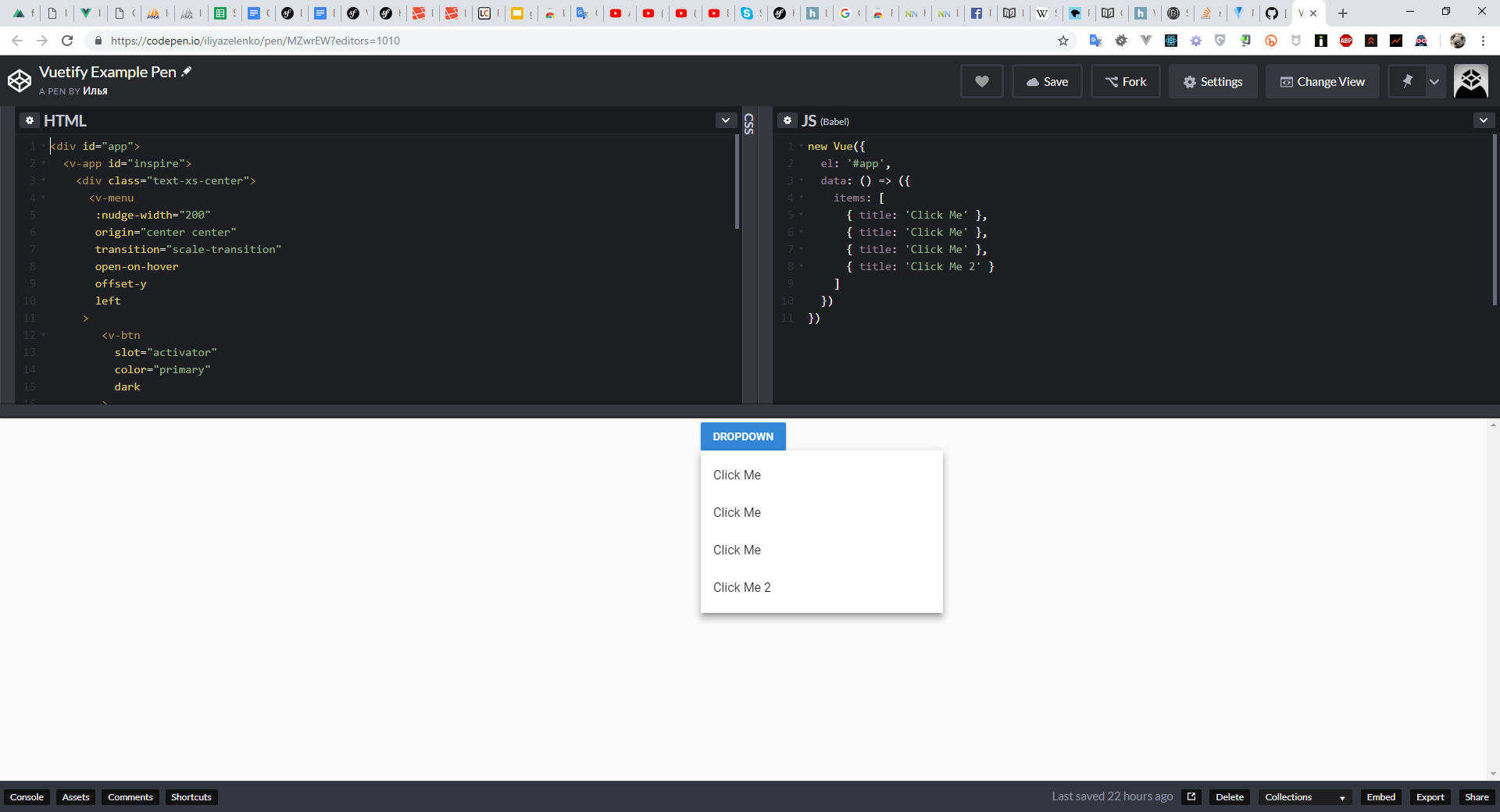Fold code at HTML line 2
Screen dimensions: 1500x812
[x=43, y=163]
